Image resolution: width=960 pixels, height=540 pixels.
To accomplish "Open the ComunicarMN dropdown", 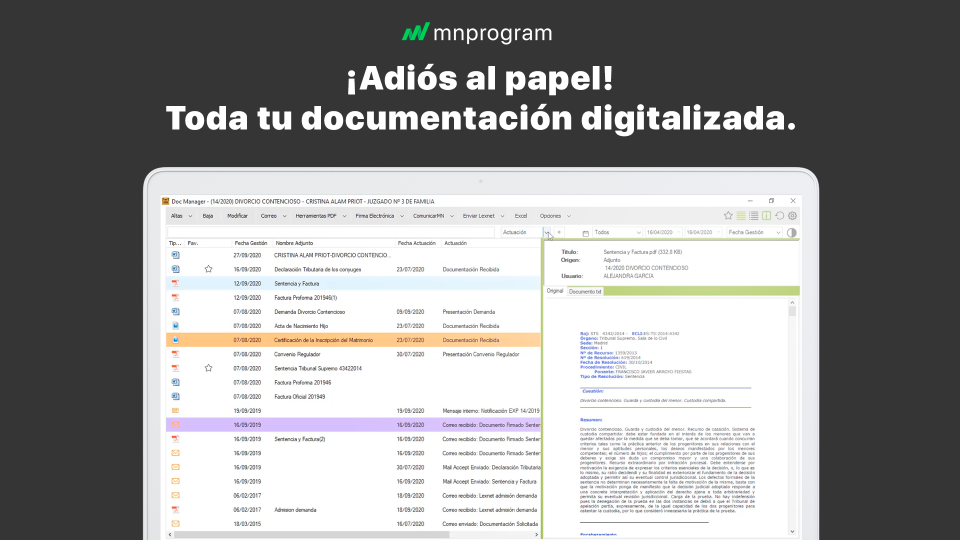I will (433, 216).
